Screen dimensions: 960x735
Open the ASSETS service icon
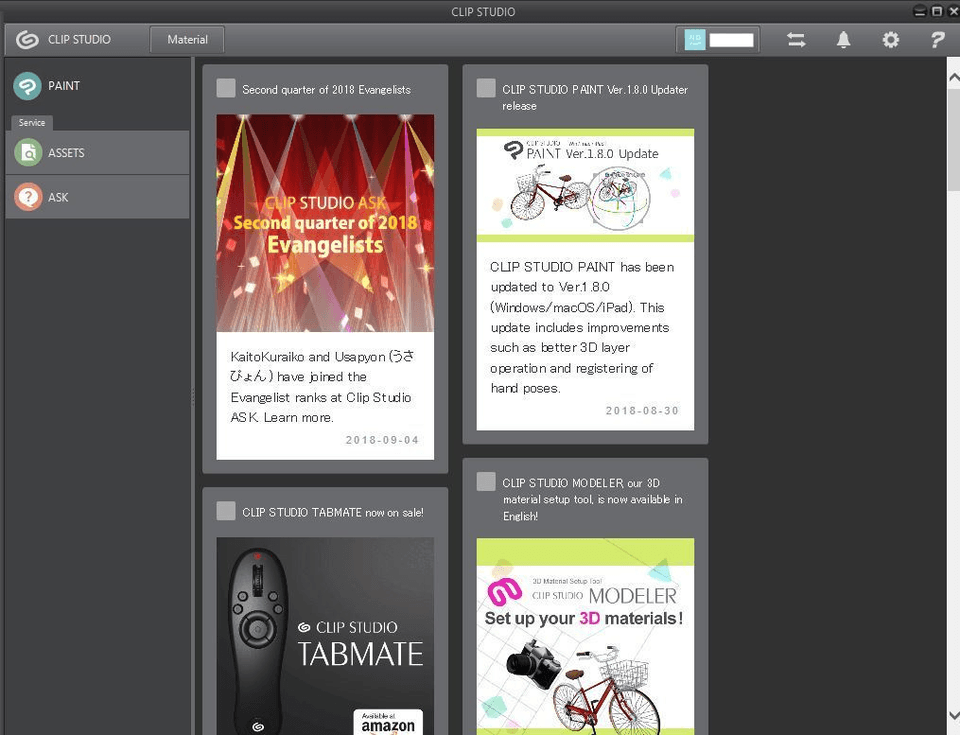tap(28, 153)
